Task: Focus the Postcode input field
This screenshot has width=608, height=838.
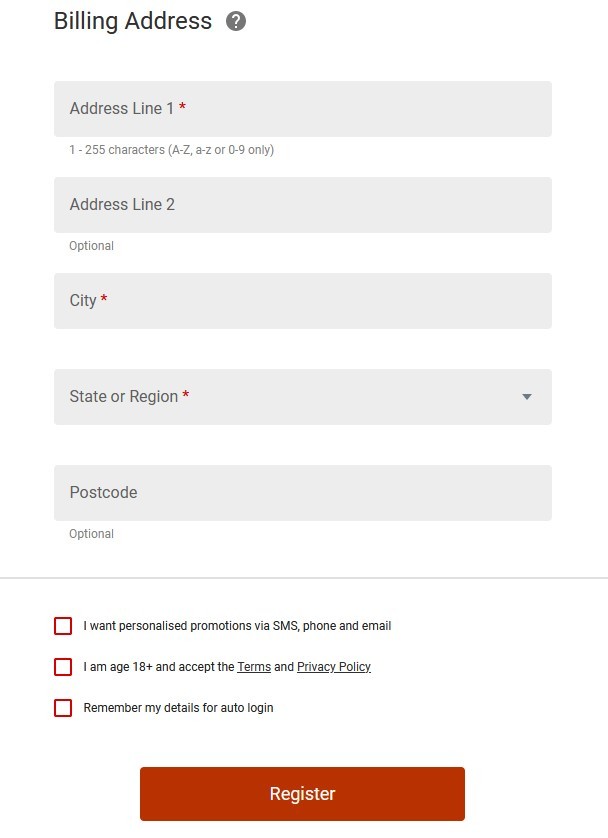Action: click(x=302, y=493)
